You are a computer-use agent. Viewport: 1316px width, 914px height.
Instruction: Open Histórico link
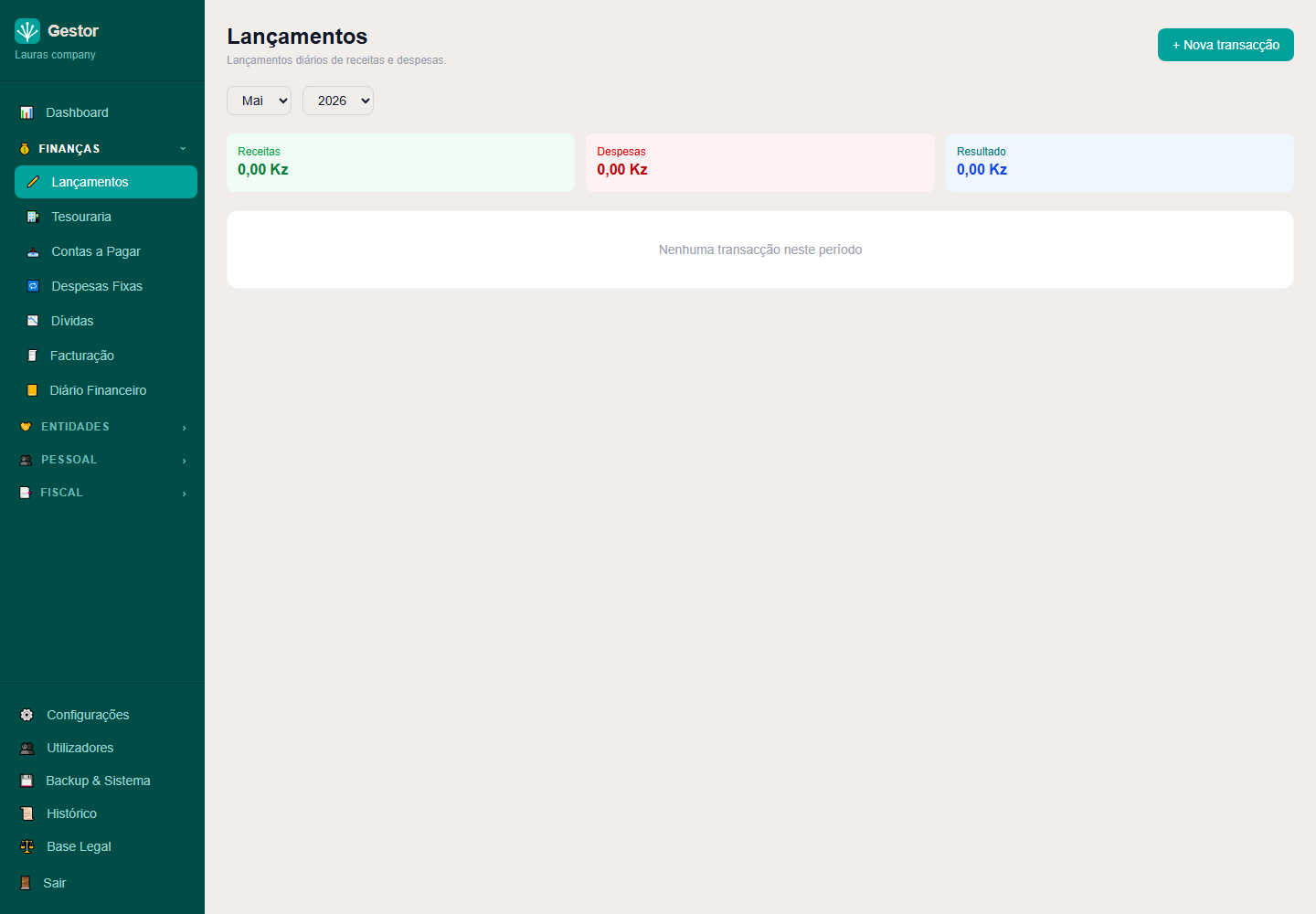[x=102, y=813]
